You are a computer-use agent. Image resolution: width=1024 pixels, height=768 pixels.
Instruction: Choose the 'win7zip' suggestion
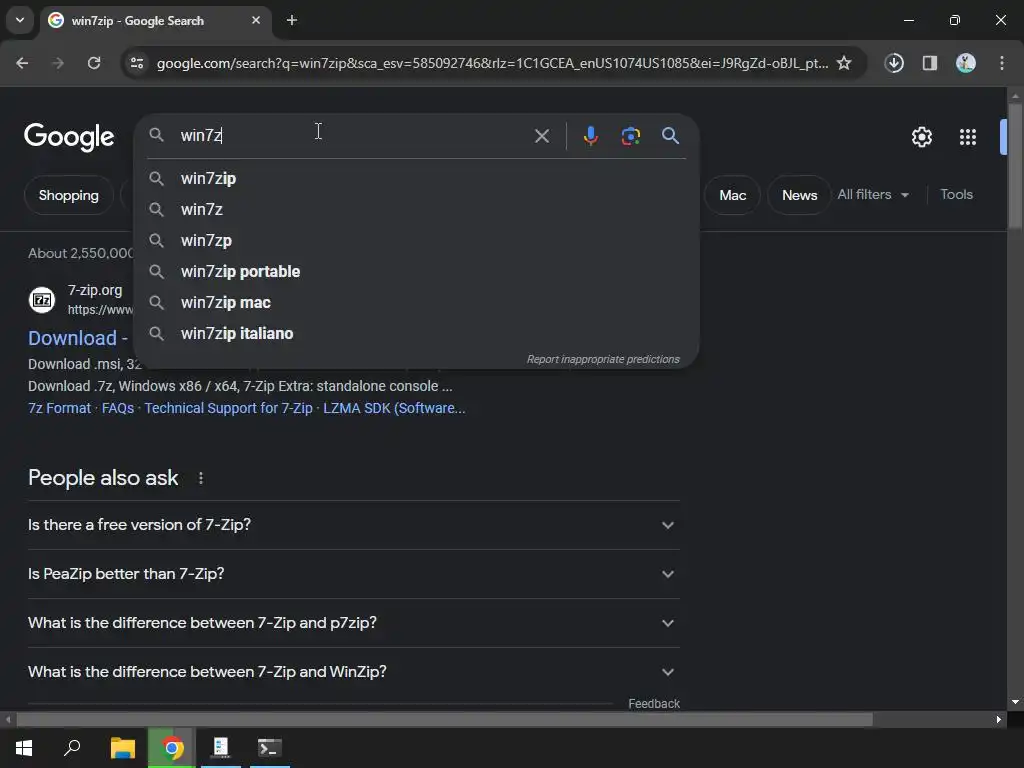pyautogui.click(x=416, y=178)
